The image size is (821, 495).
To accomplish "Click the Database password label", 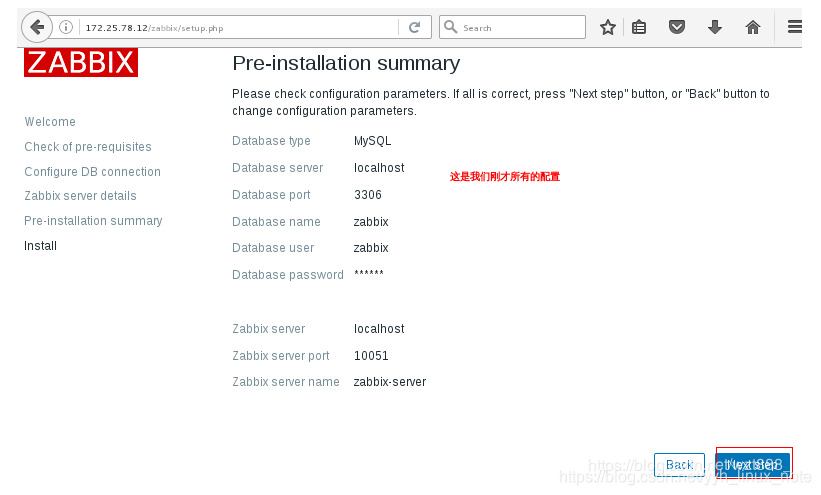I will [x=288, y=275].
